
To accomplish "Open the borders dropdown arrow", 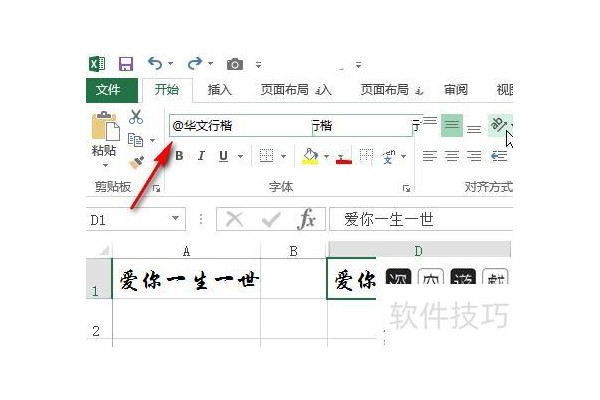I will tap(284, 156).
